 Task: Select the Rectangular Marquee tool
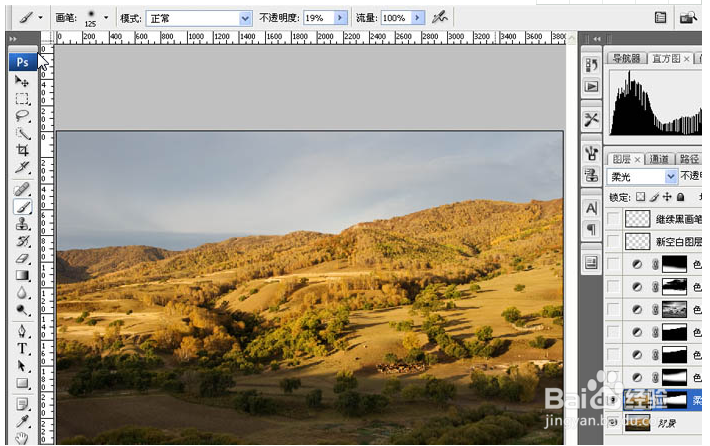click(22, 99)
